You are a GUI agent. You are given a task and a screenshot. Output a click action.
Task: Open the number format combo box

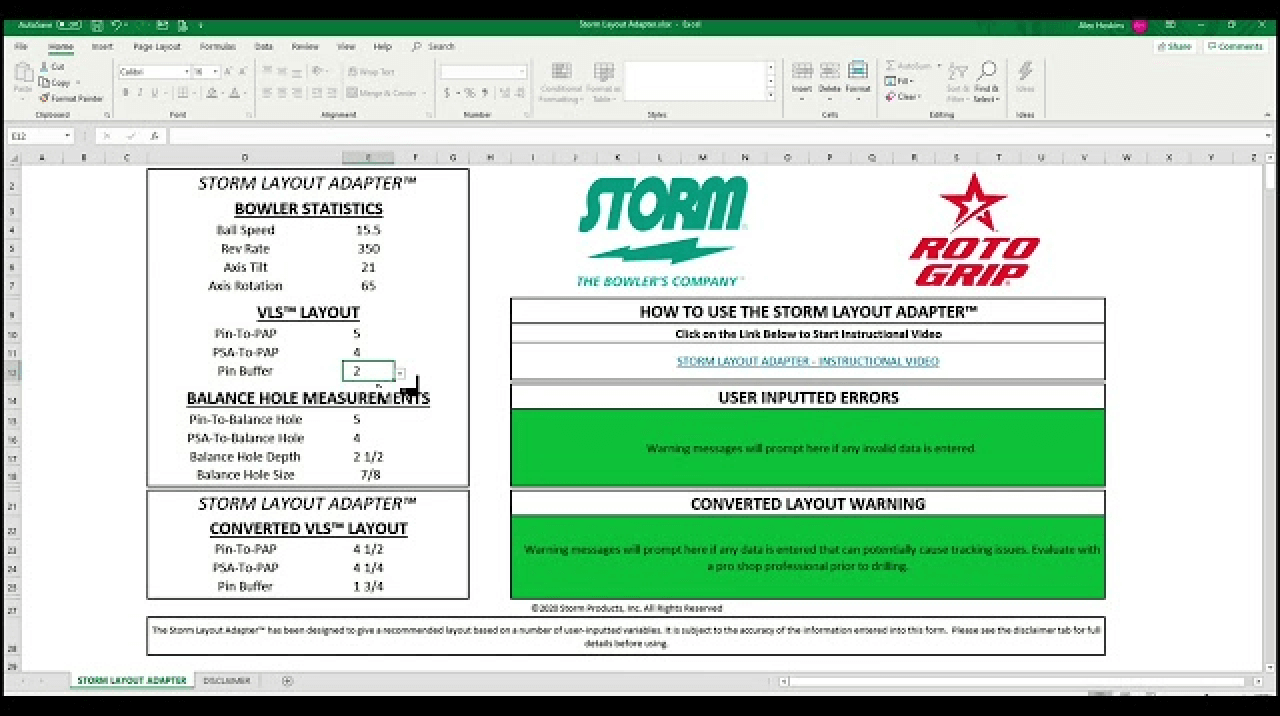coord(483,72)
